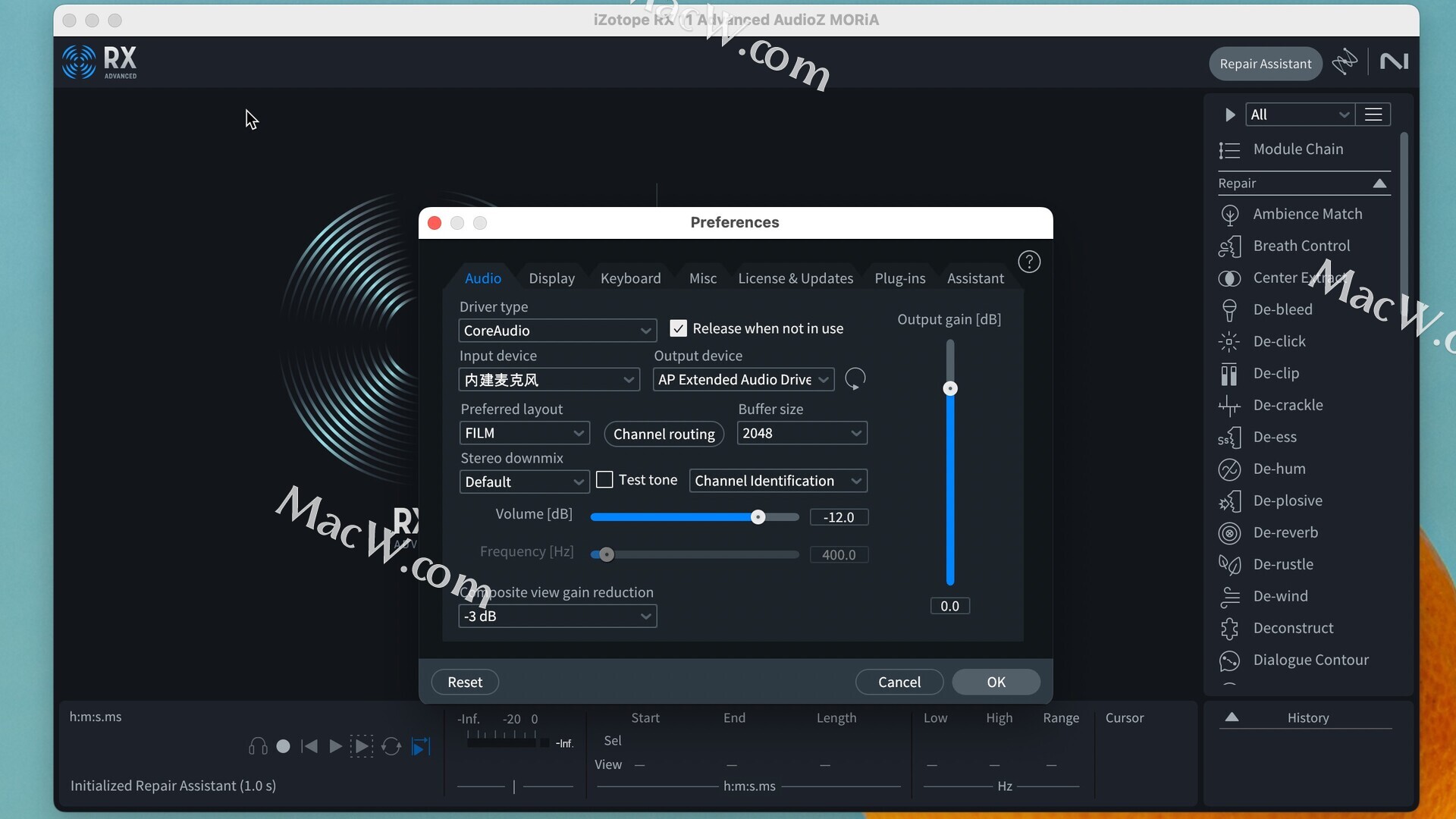The height and width of the screenshot is (819, 1456).
Task: Toggle input monitoring headphones icon
Action: coord(258,746)
